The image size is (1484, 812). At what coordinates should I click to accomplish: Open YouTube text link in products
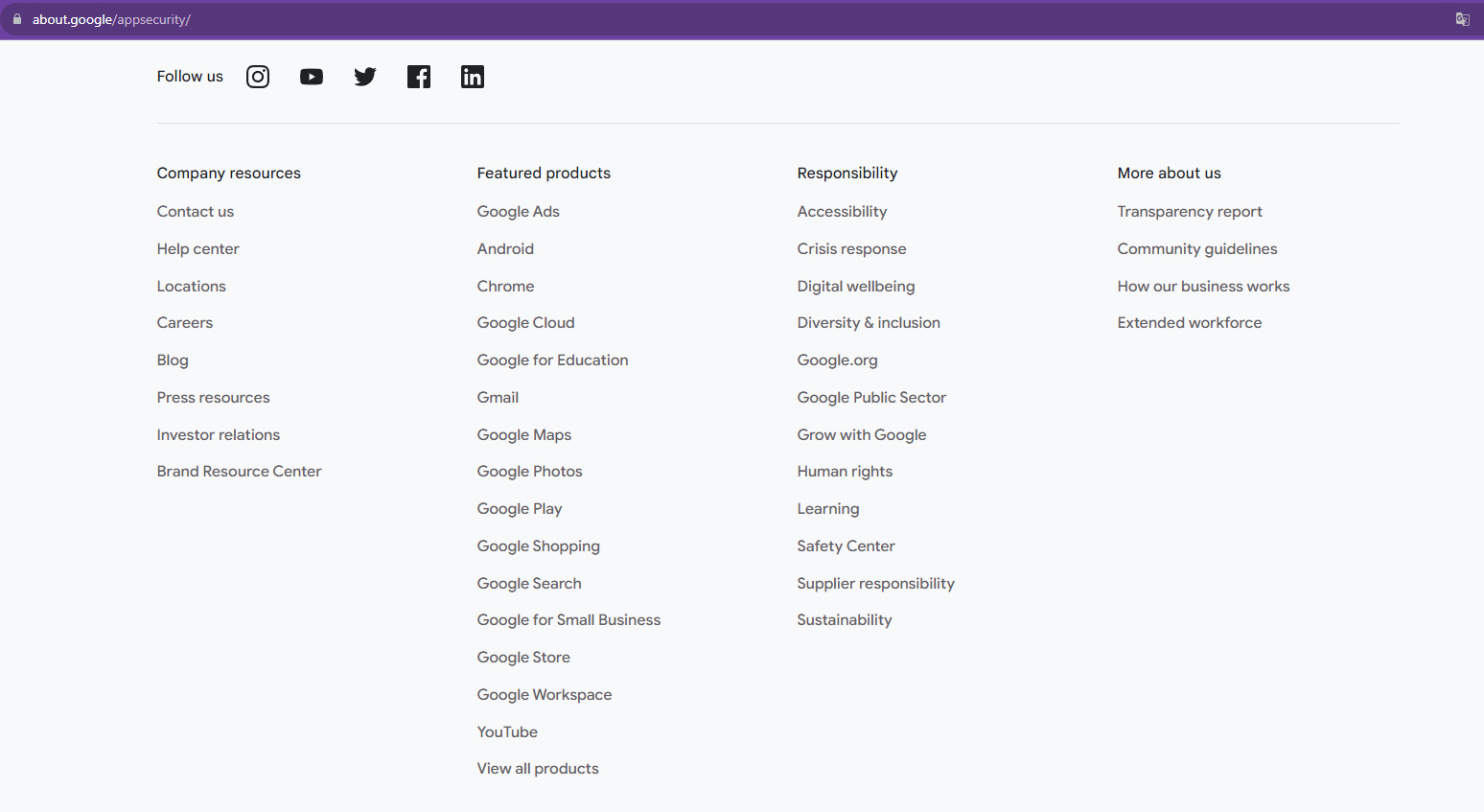click(507, 732)
